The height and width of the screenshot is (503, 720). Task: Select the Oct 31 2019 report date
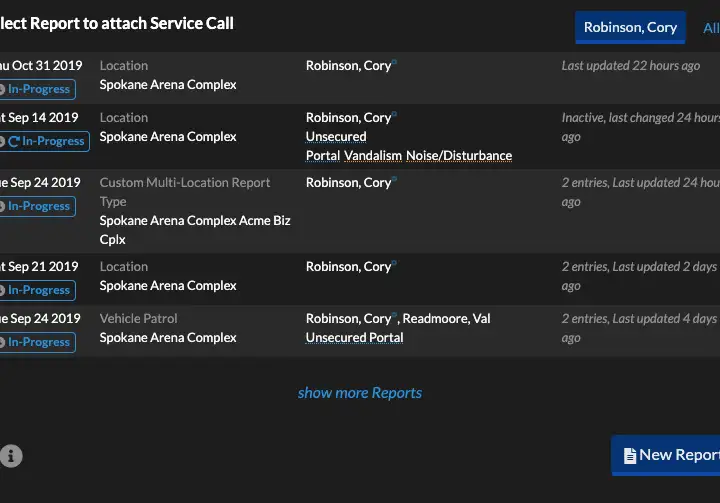click(41, 66)
